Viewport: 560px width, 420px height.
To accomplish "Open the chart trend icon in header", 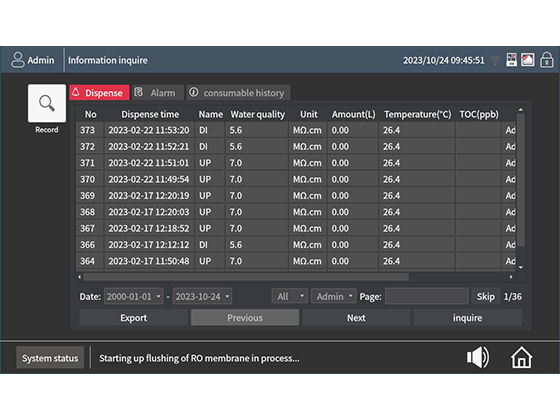I will pyautogui.click(x=528, y=60).
